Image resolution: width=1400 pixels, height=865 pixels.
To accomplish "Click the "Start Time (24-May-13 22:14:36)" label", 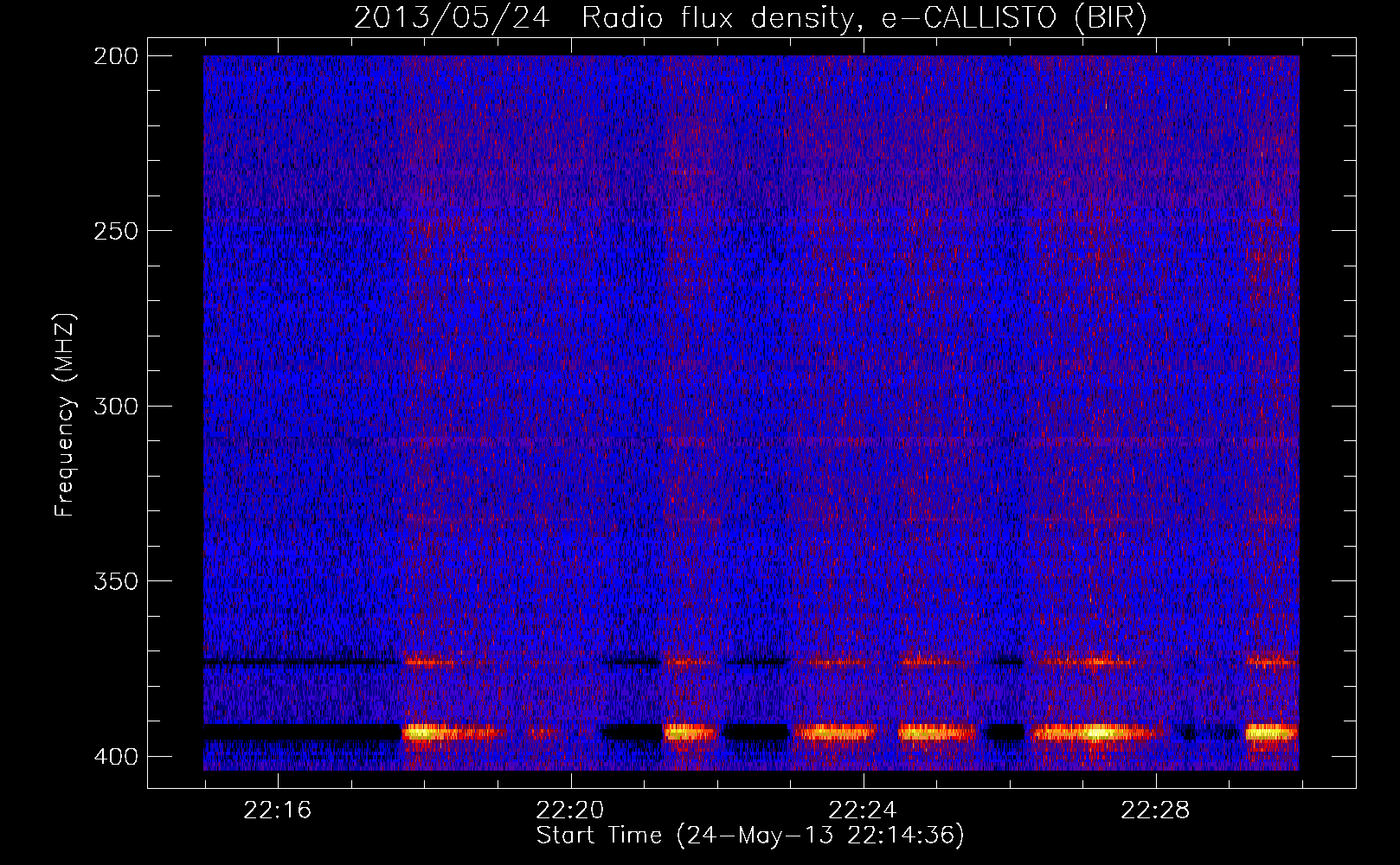I will pyautogui.click(x=750, y=836).
